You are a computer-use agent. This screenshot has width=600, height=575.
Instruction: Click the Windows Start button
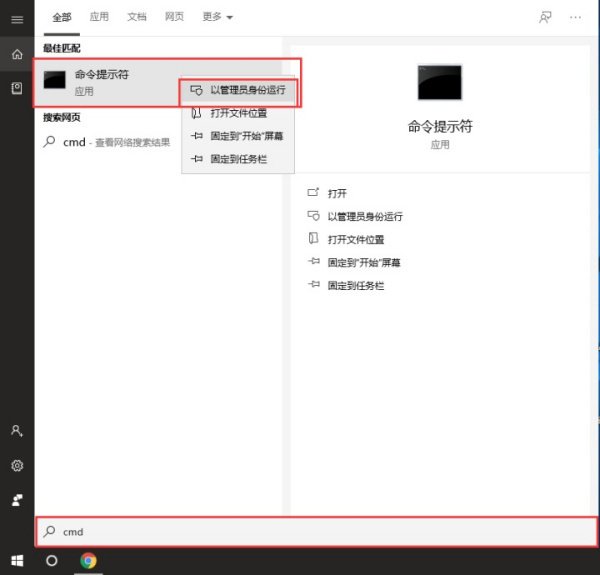[x=17, y=561]
